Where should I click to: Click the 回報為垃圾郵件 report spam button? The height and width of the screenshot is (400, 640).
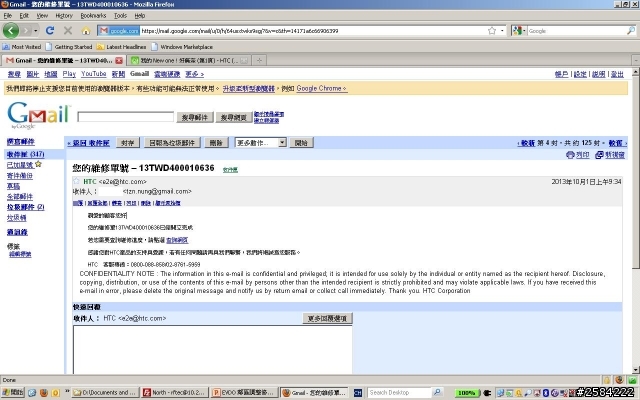[x=172, y=143]
